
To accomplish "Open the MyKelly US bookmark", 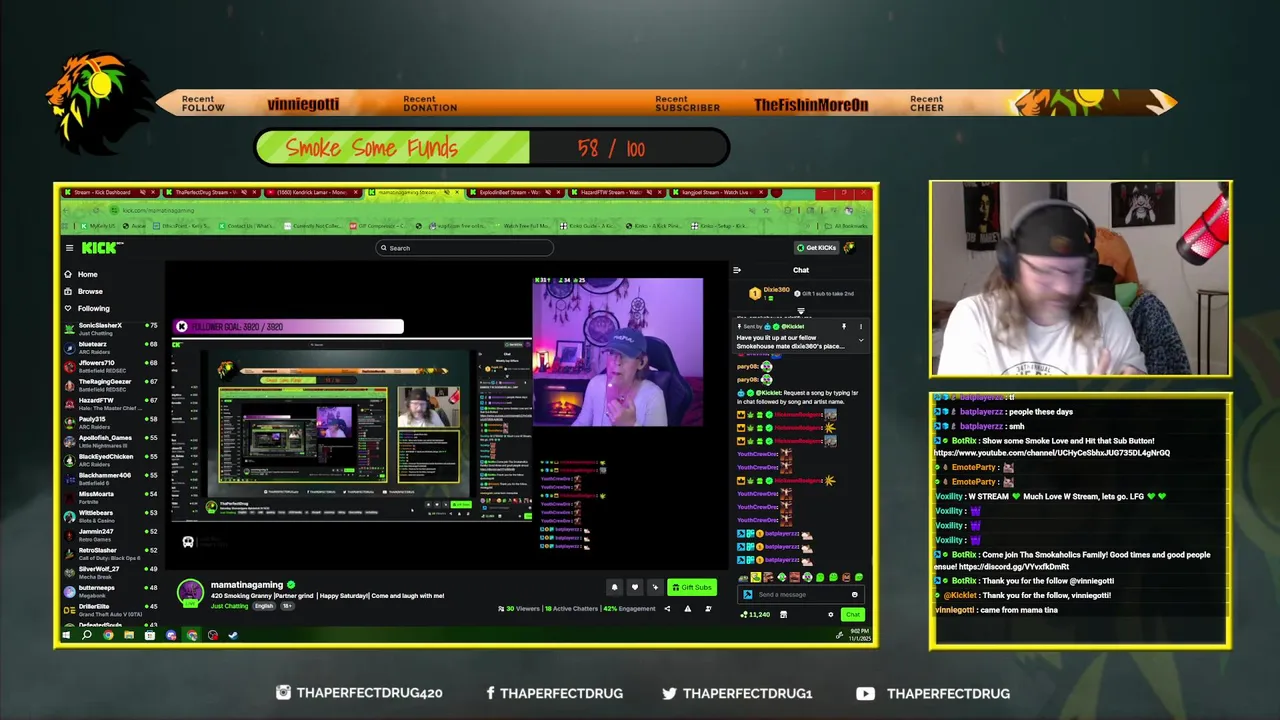I will point(98,226).
